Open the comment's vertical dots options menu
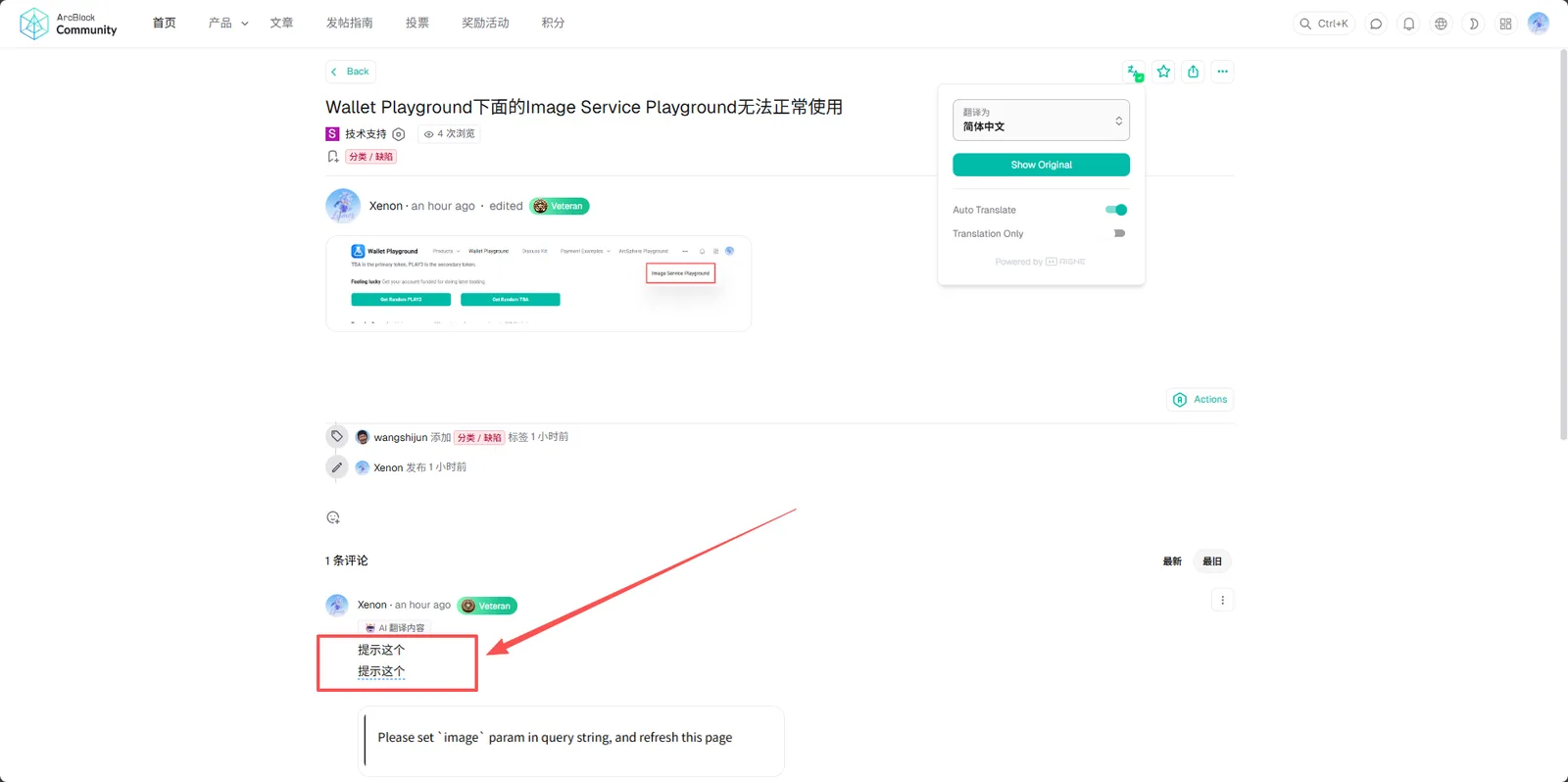 pyautogui.click(x=1222, y=600)
